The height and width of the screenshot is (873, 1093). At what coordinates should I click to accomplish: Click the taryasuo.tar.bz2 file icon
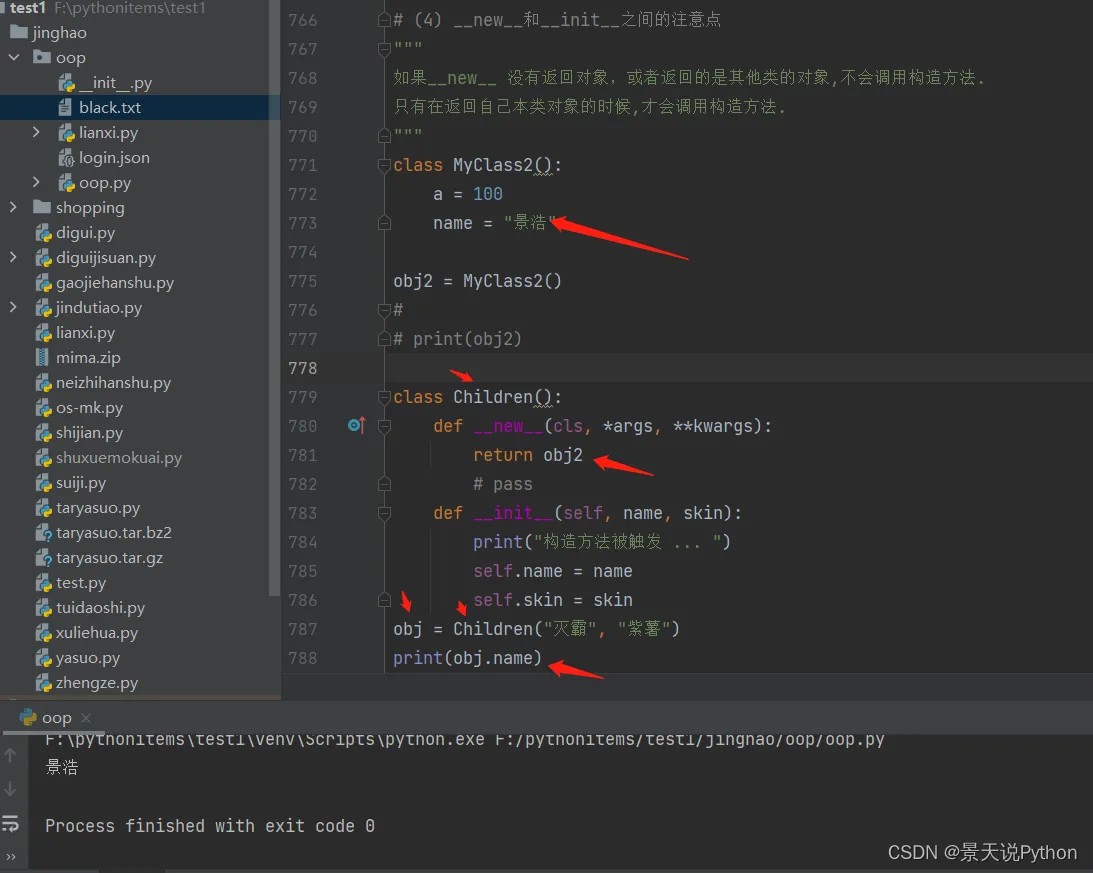pos(42,533)
